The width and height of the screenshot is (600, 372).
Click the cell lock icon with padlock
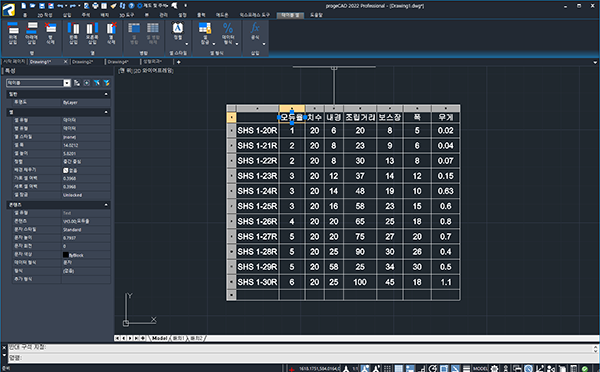[x=204, y=28]
